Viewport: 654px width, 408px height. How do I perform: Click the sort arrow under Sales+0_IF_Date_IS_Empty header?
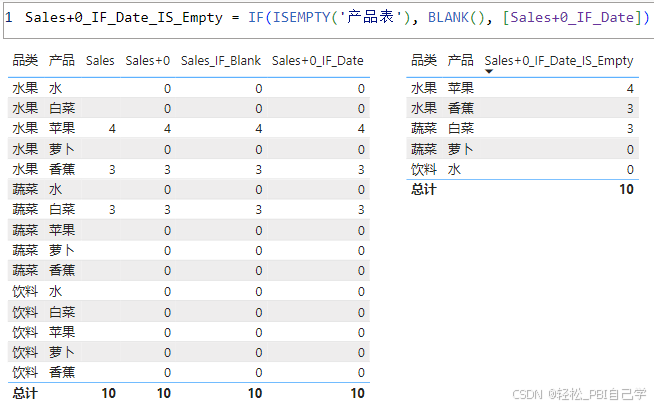[489, 71]
